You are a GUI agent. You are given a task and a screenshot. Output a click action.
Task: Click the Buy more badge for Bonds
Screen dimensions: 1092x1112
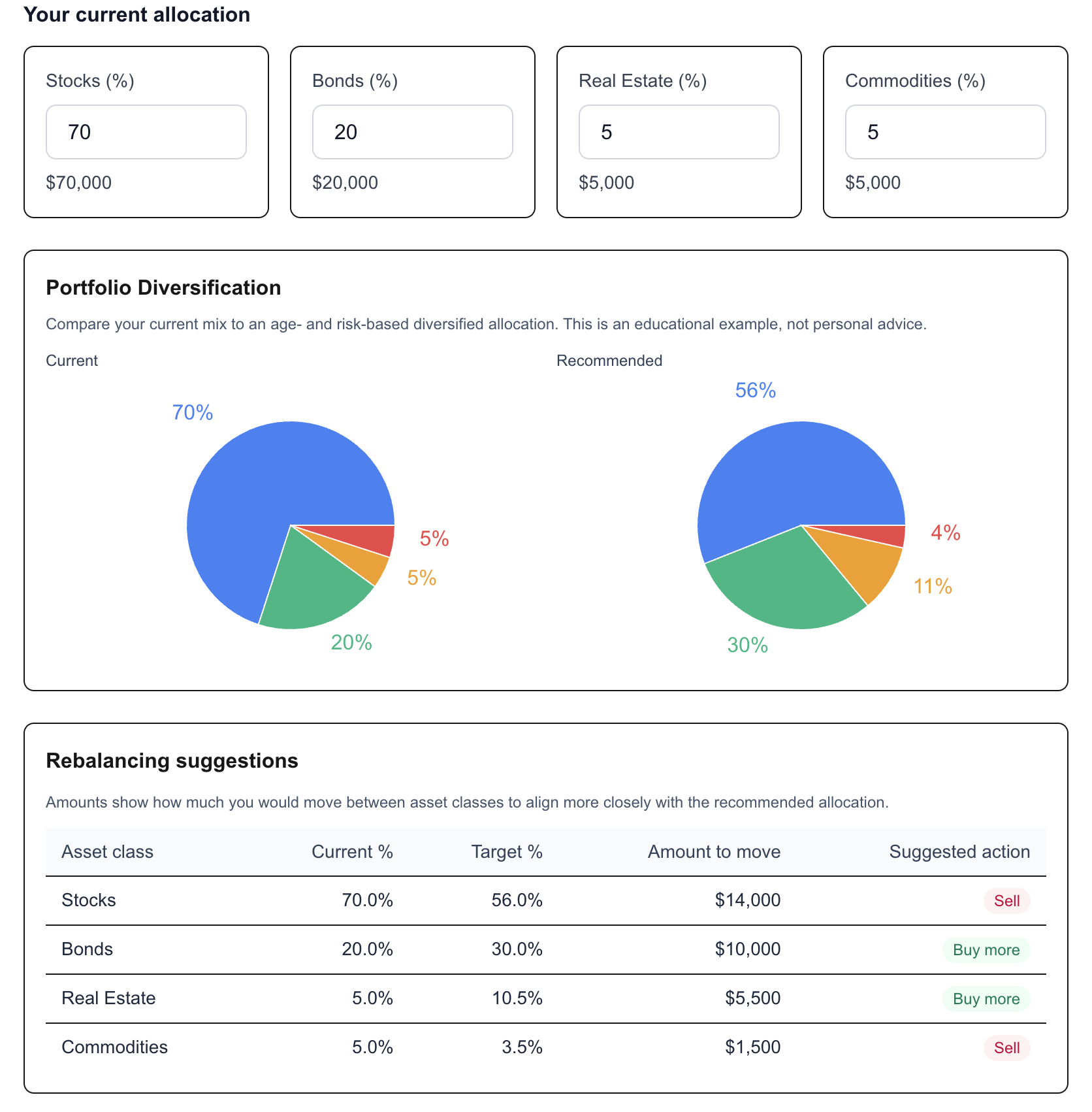[986, 949]
